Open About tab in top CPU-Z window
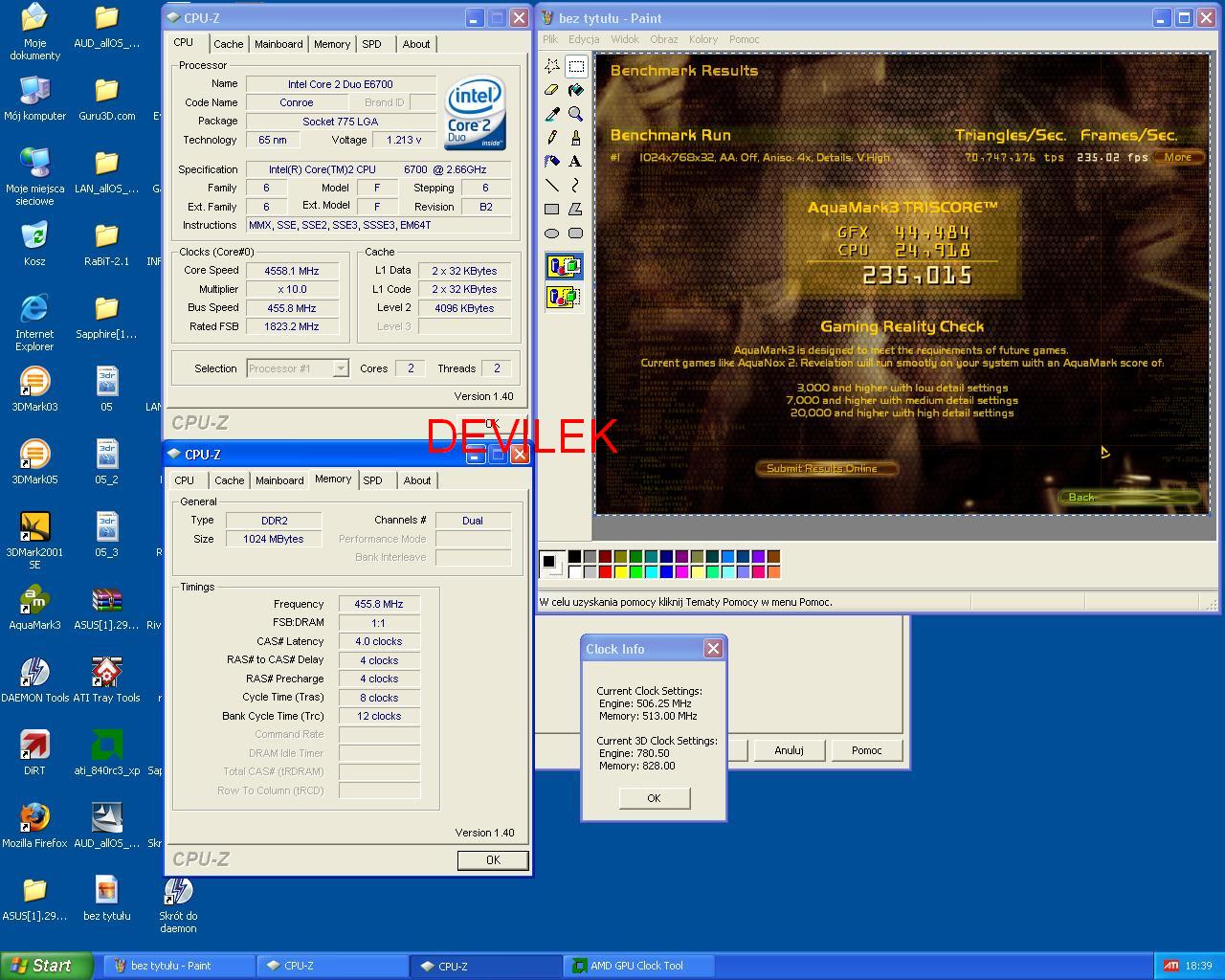This screenshot has width=1225, height=980. pos(416,44)
